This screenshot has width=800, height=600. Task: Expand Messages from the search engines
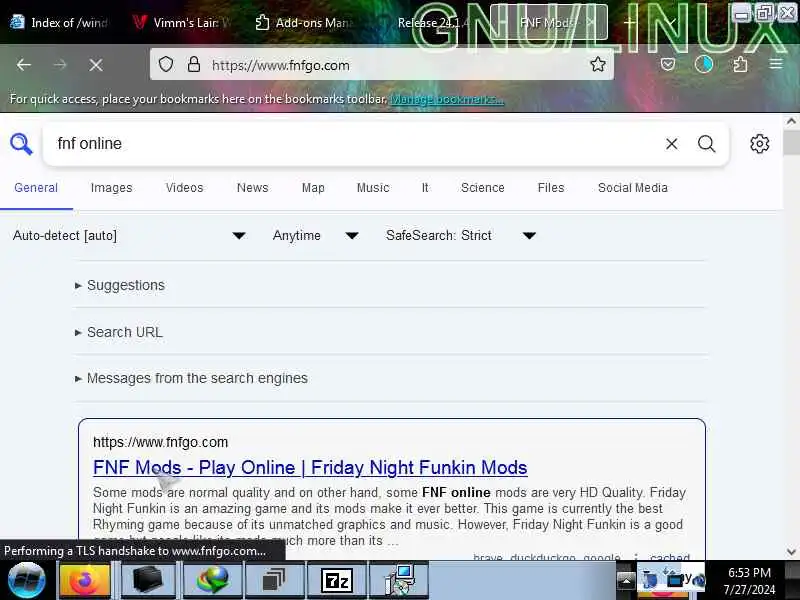click(191, 378)
